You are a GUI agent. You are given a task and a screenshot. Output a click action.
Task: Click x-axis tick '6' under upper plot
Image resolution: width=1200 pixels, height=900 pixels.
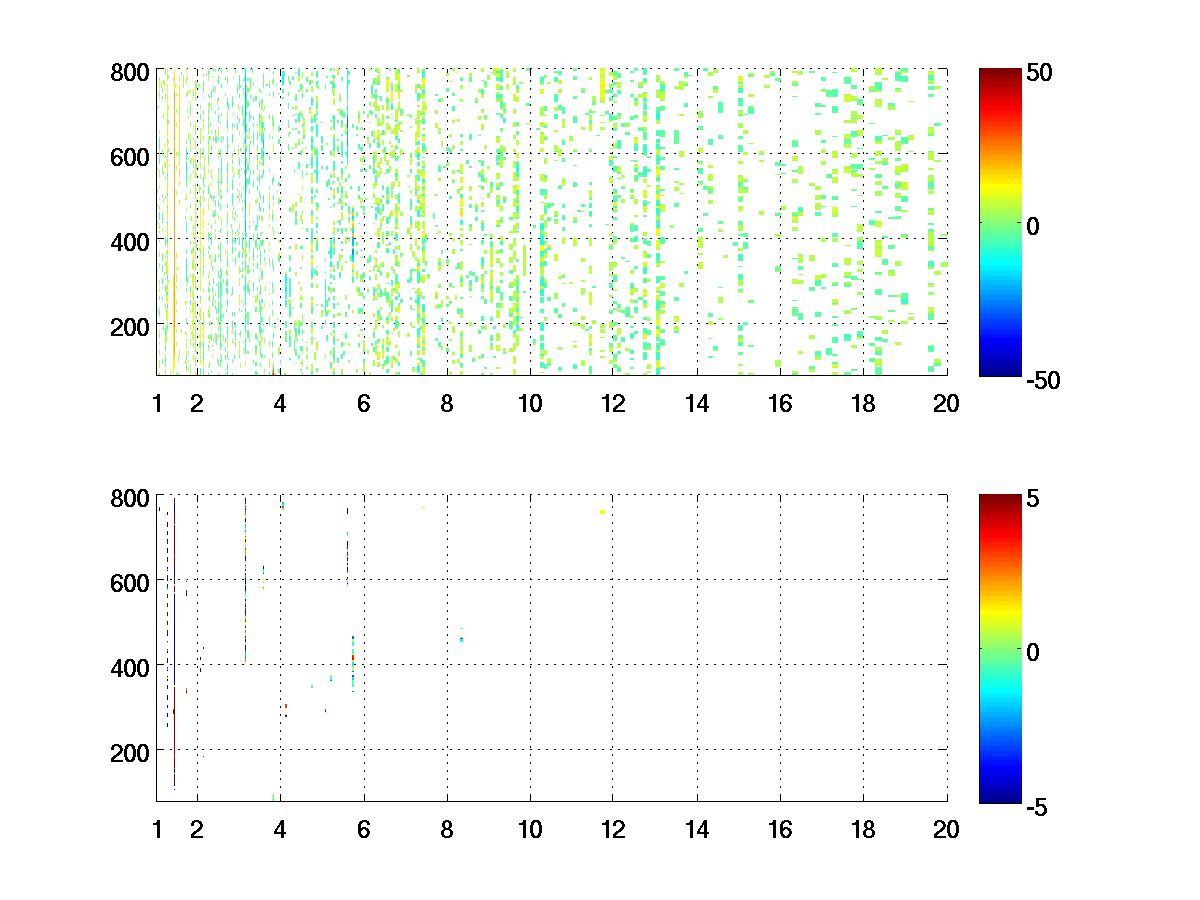pos(364,404)
